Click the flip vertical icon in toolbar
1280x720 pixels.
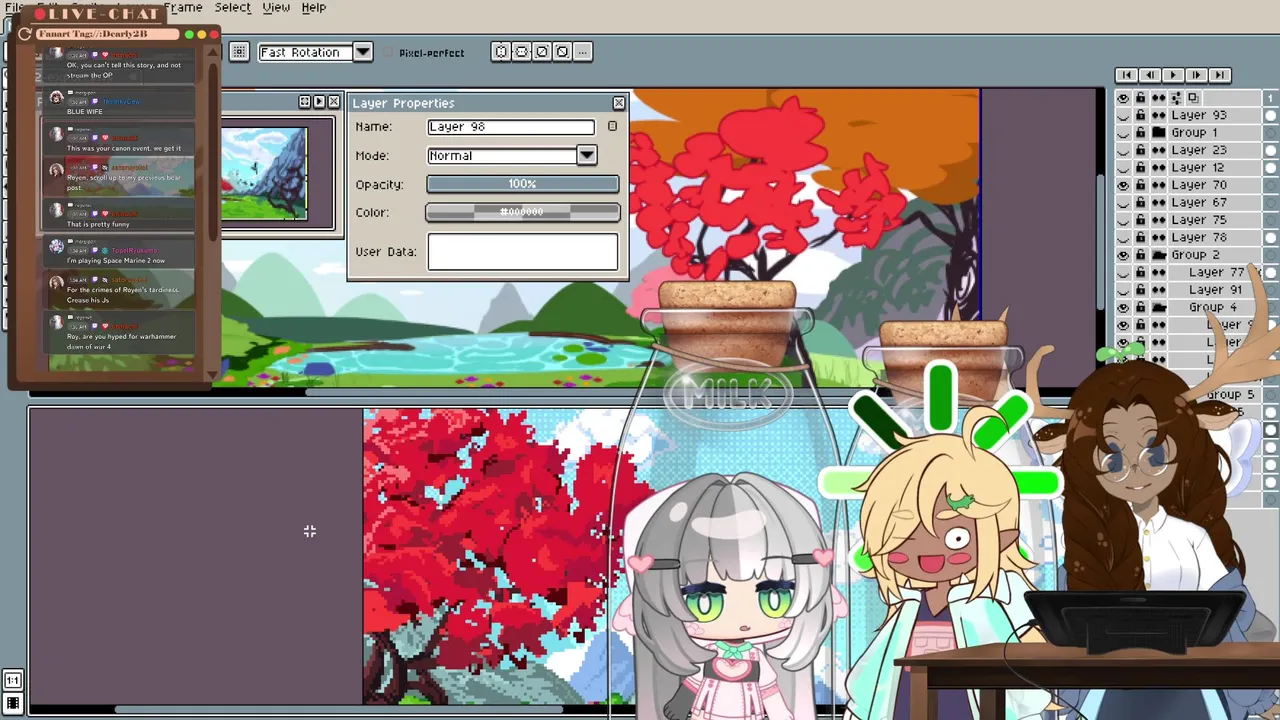point(521,52)
